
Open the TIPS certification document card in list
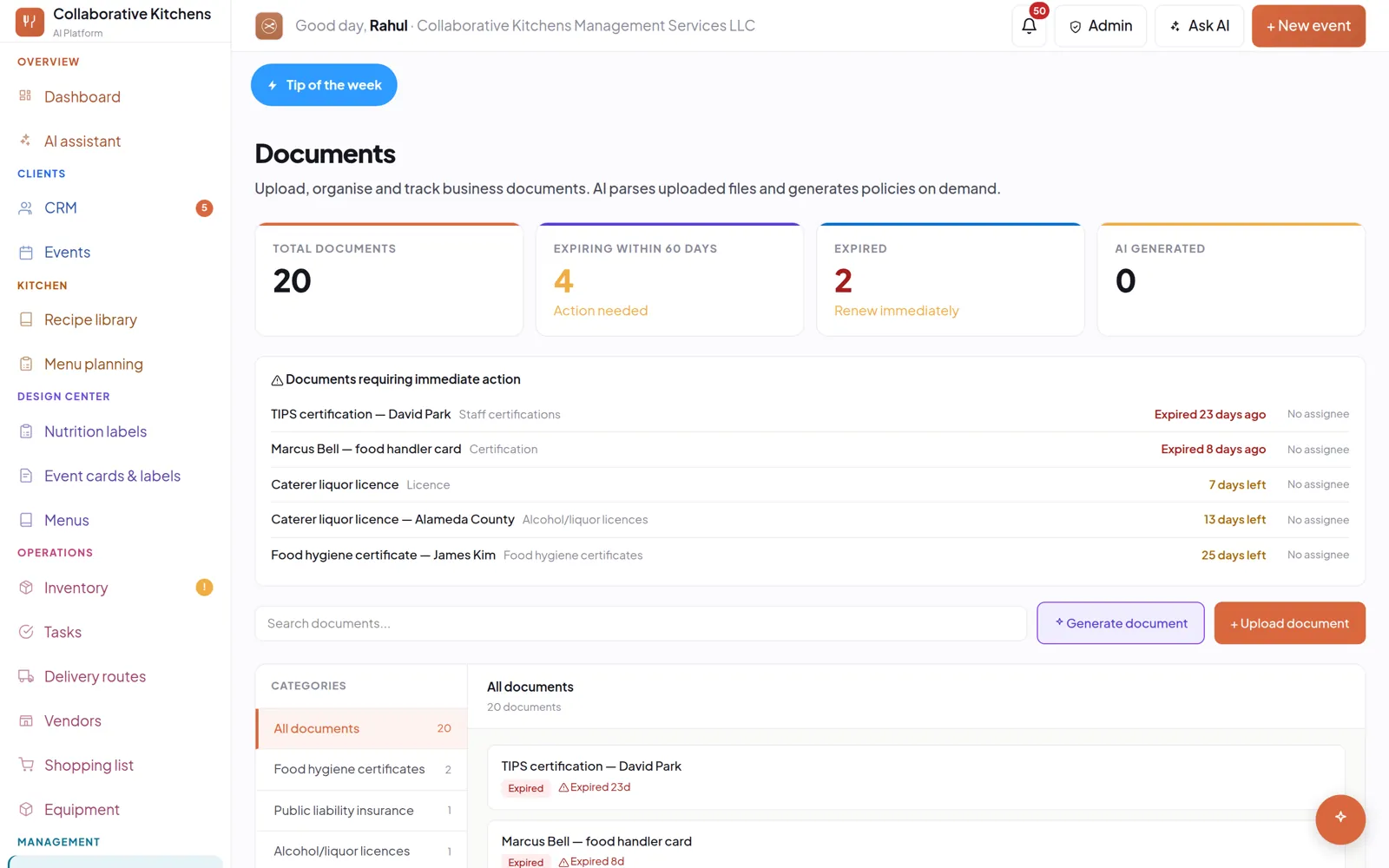916,777
